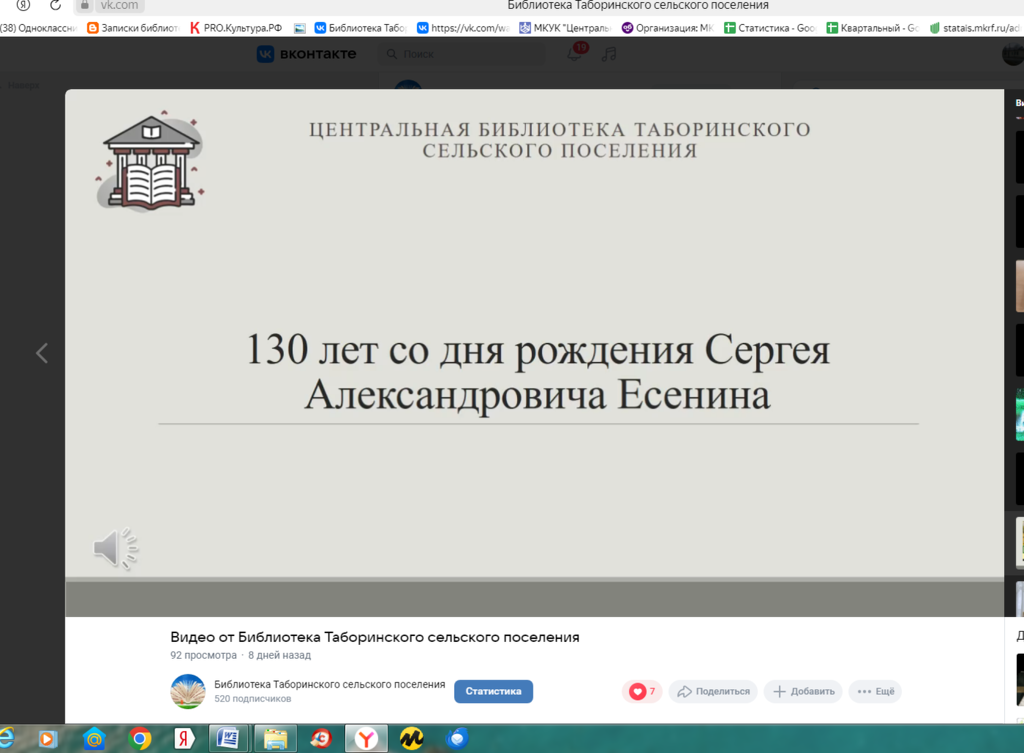This screenshot has height=753, width=1024.
Task: Click the vk.com address bar
Action: [x=119, y=6]
